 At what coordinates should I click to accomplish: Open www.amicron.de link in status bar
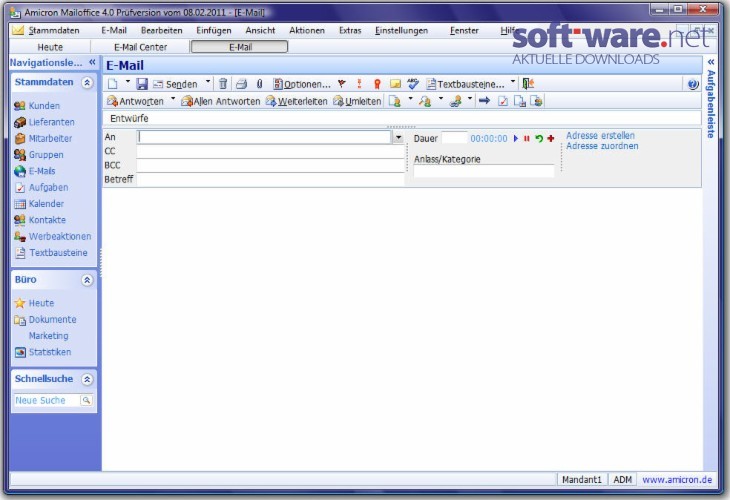[x=677, y=480]
